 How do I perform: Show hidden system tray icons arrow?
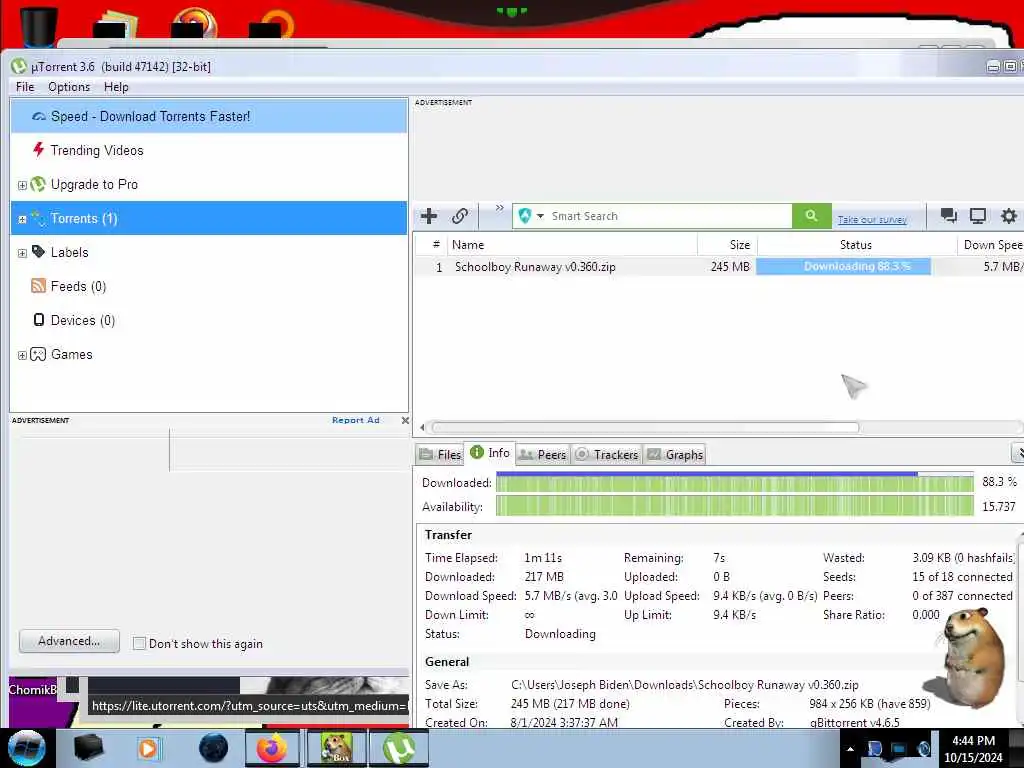point(850,749)
